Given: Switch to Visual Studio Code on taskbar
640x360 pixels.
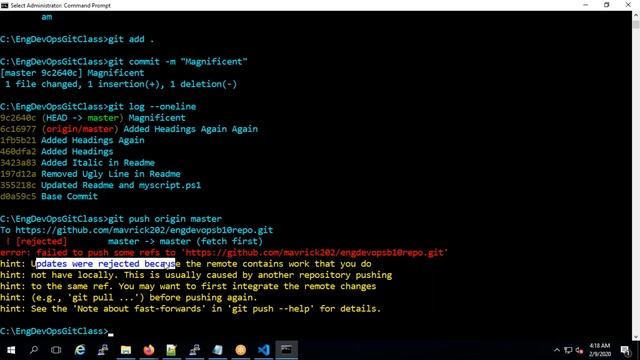Looking at the screenshot, I should tap(264, 350).
